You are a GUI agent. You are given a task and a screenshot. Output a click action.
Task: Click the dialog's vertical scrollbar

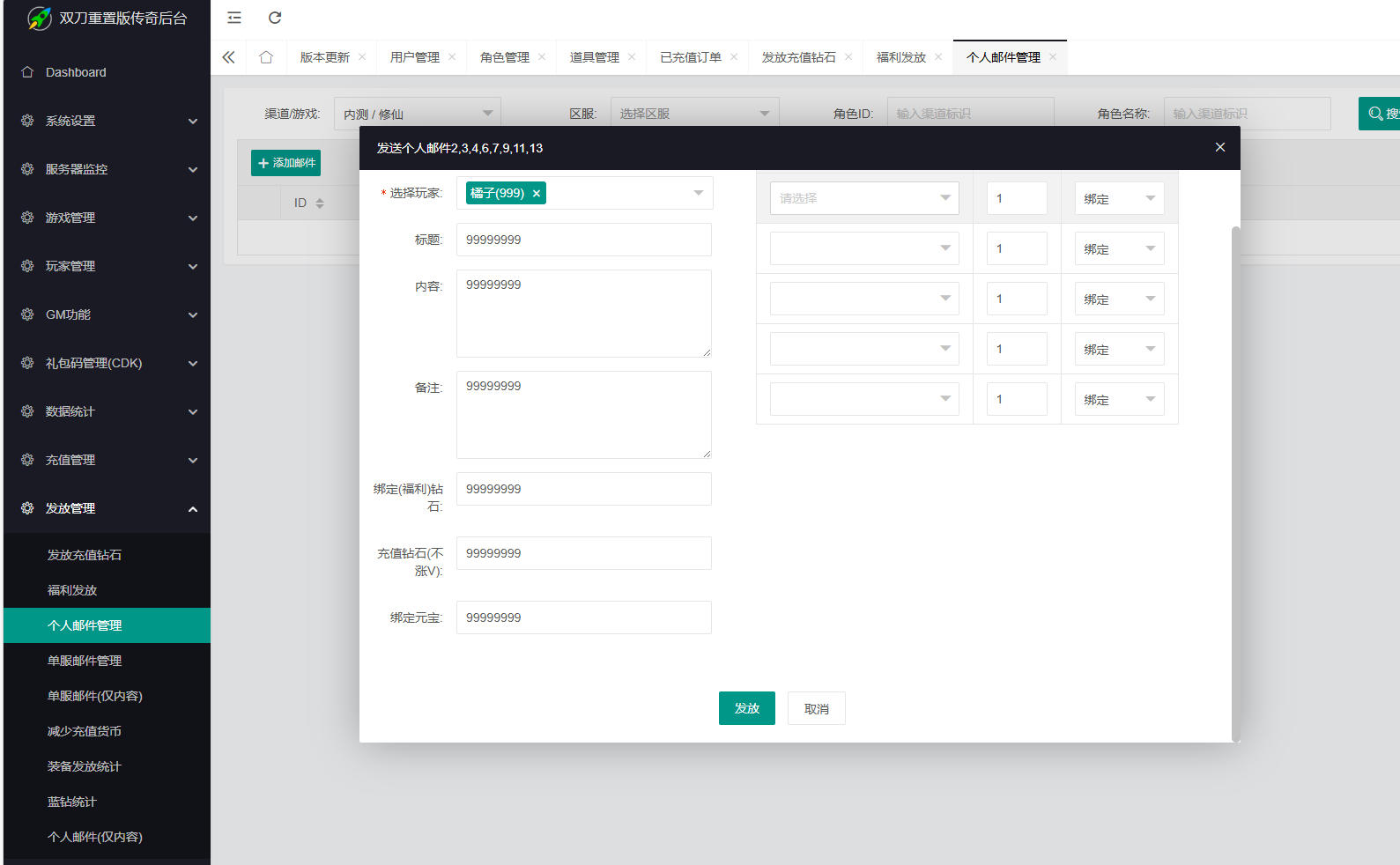tap(1235, 483)
